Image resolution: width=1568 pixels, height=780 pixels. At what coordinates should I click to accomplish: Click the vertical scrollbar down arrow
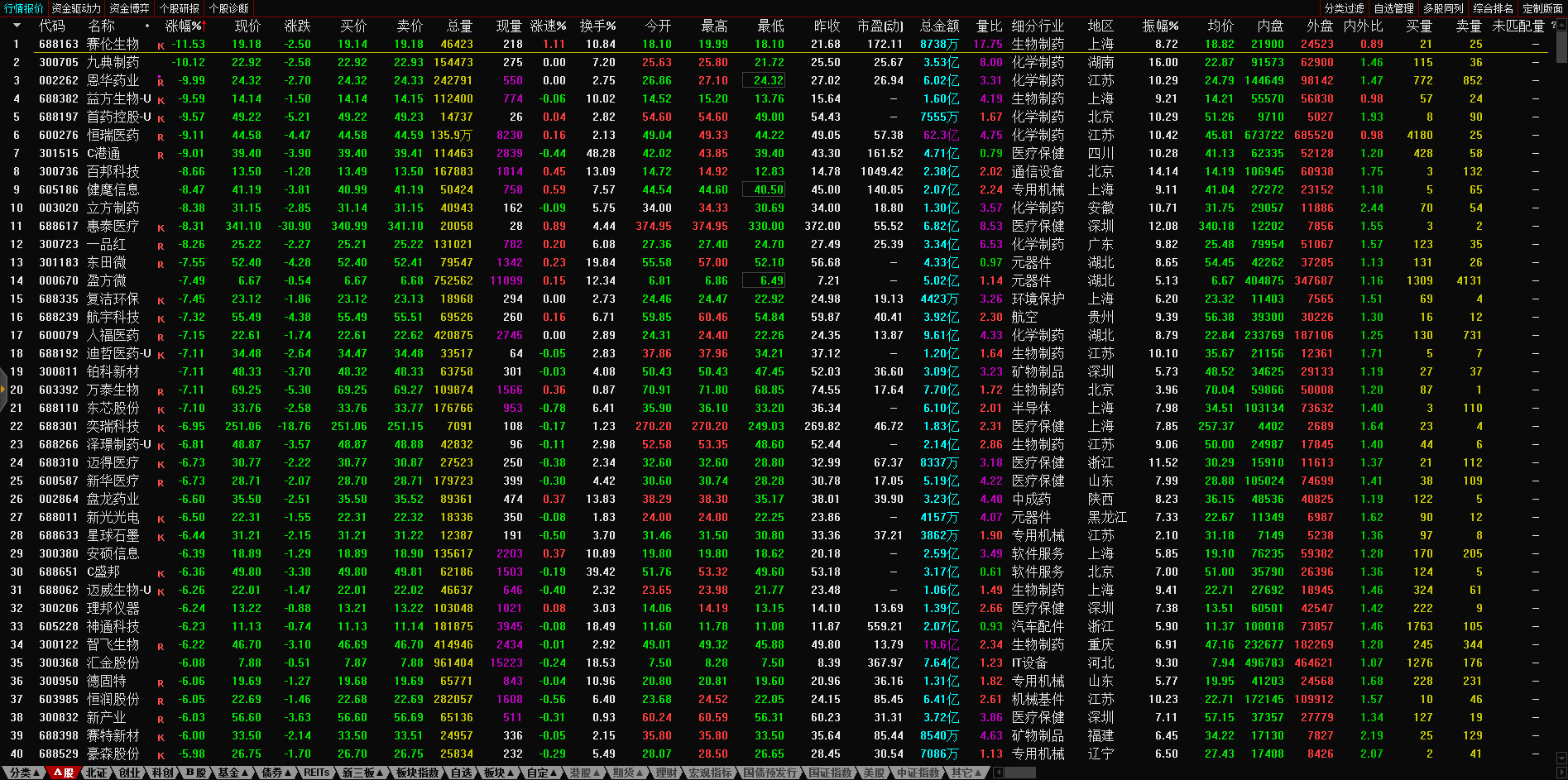1561,758
